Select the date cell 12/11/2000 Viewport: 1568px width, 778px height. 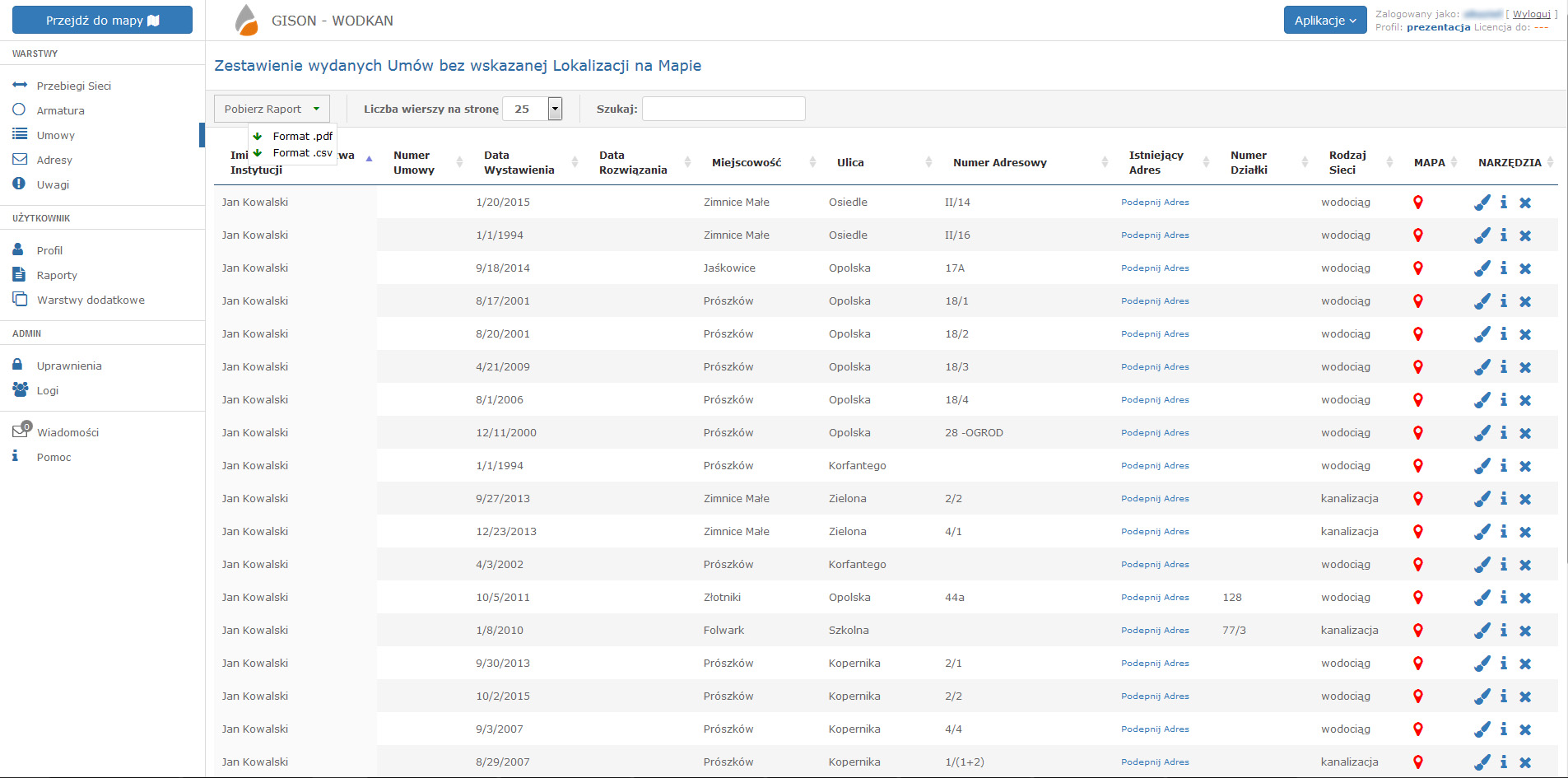pyautogui.click(x=506, y=432)
